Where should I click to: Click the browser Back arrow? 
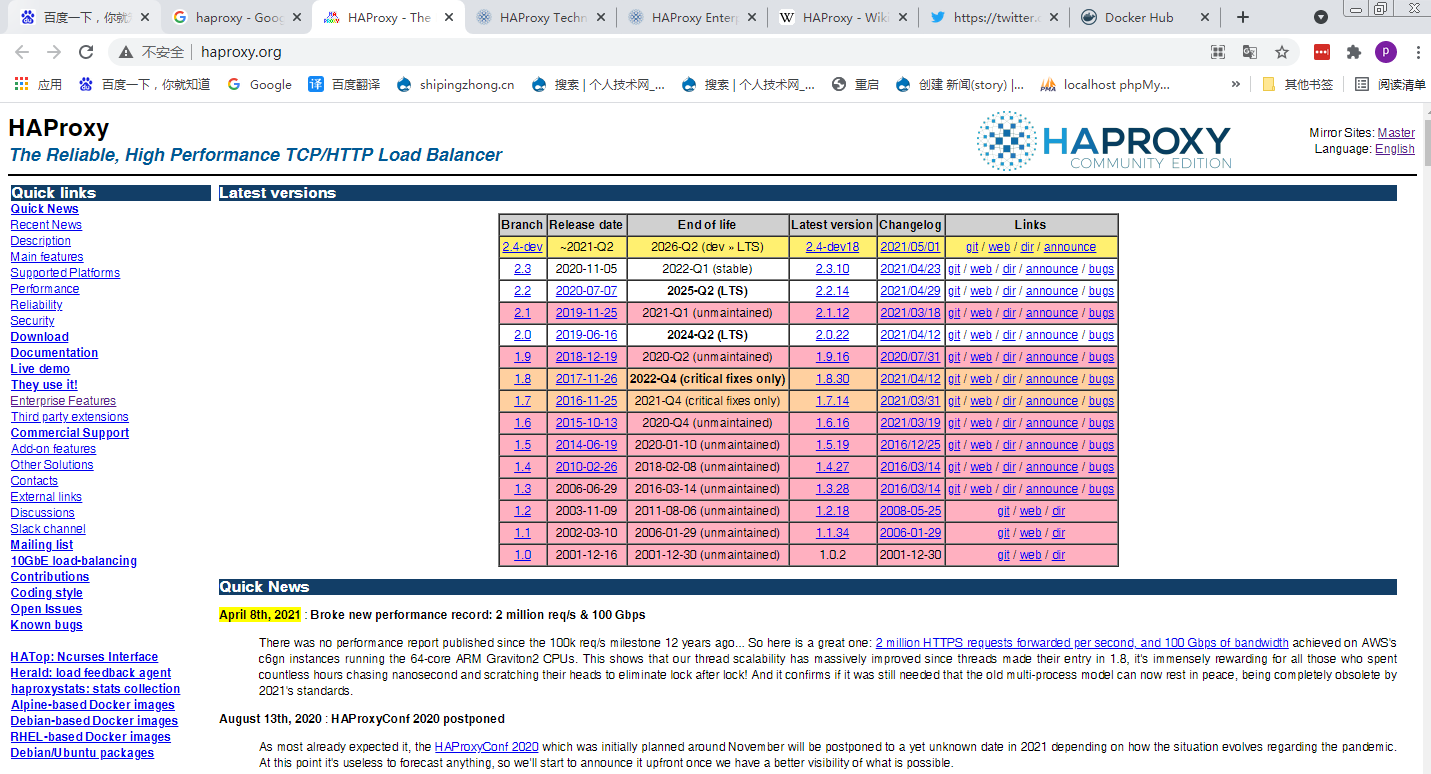[24, 52]
